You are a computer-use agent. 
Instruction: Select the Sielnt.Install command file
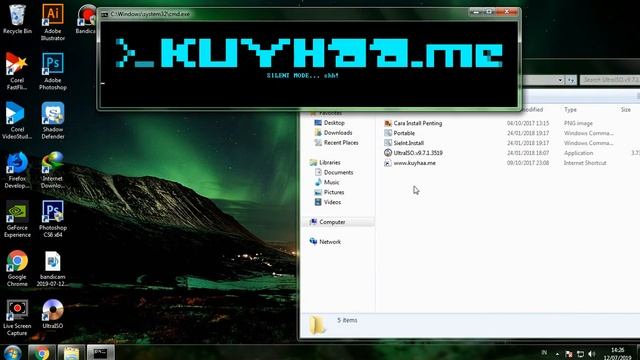[409, 143]
